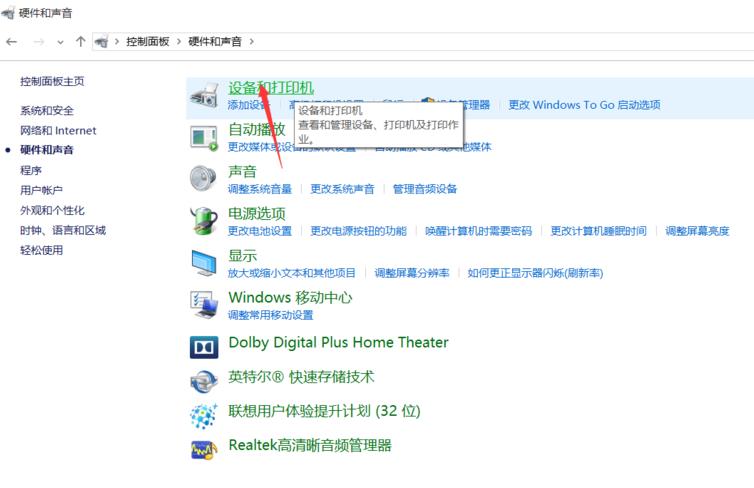Click 更改系统声音 link
This screenshot has height=488, width=754.
pos(342,189)
